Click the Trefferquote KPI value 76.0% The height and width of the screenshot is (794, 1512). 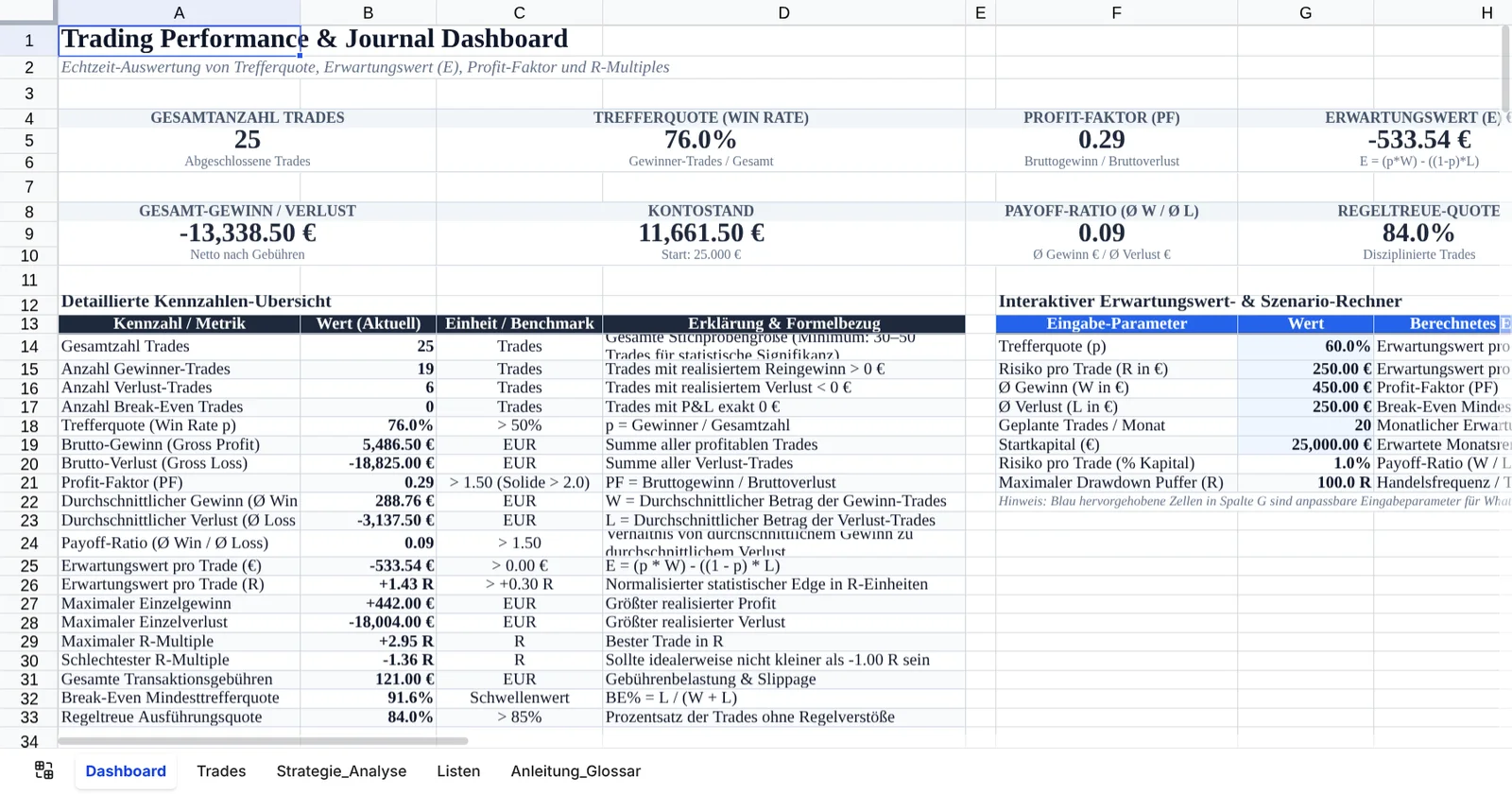[700, 140]
